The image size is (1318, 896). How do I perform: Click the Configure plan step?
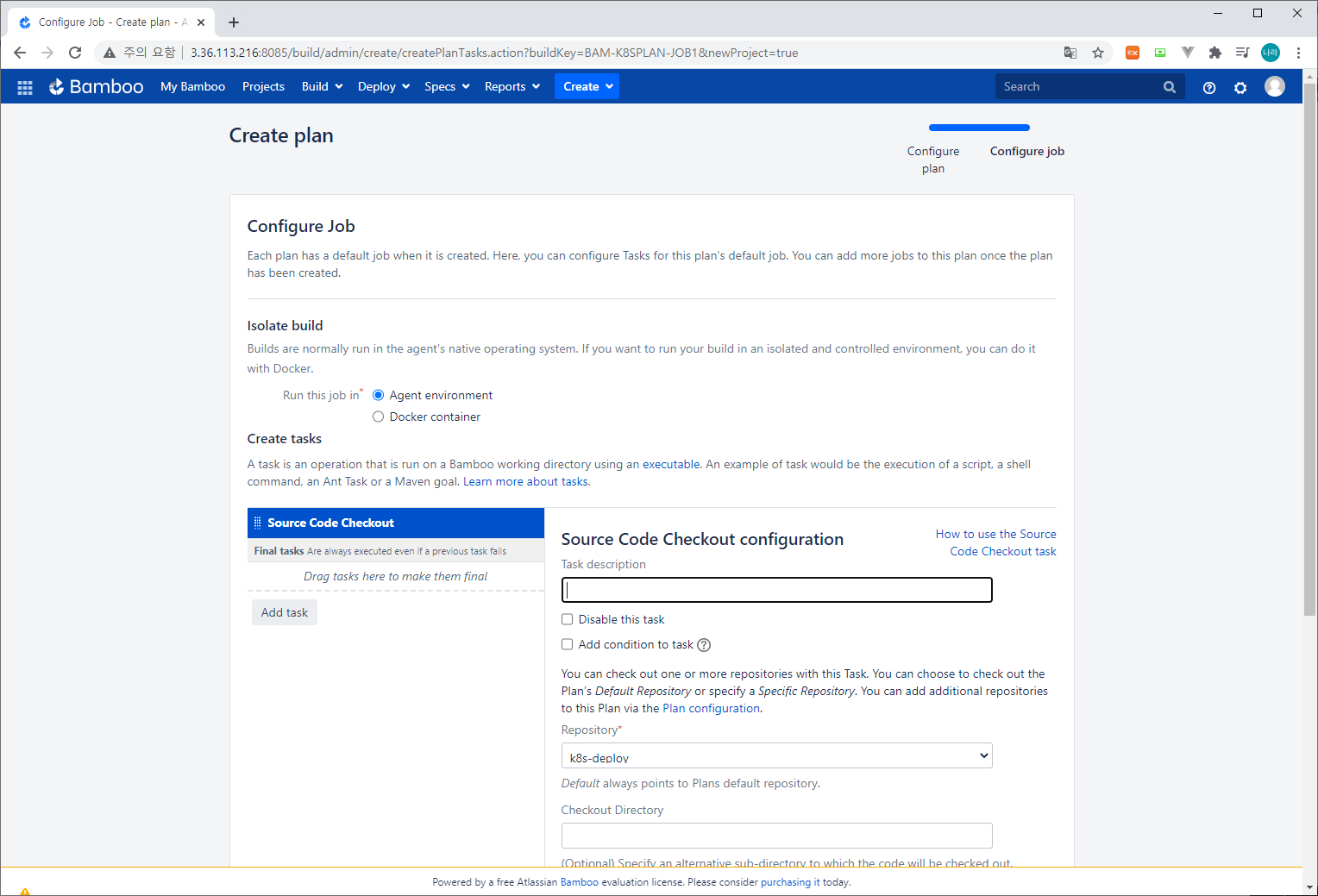(x=933, y=160)
